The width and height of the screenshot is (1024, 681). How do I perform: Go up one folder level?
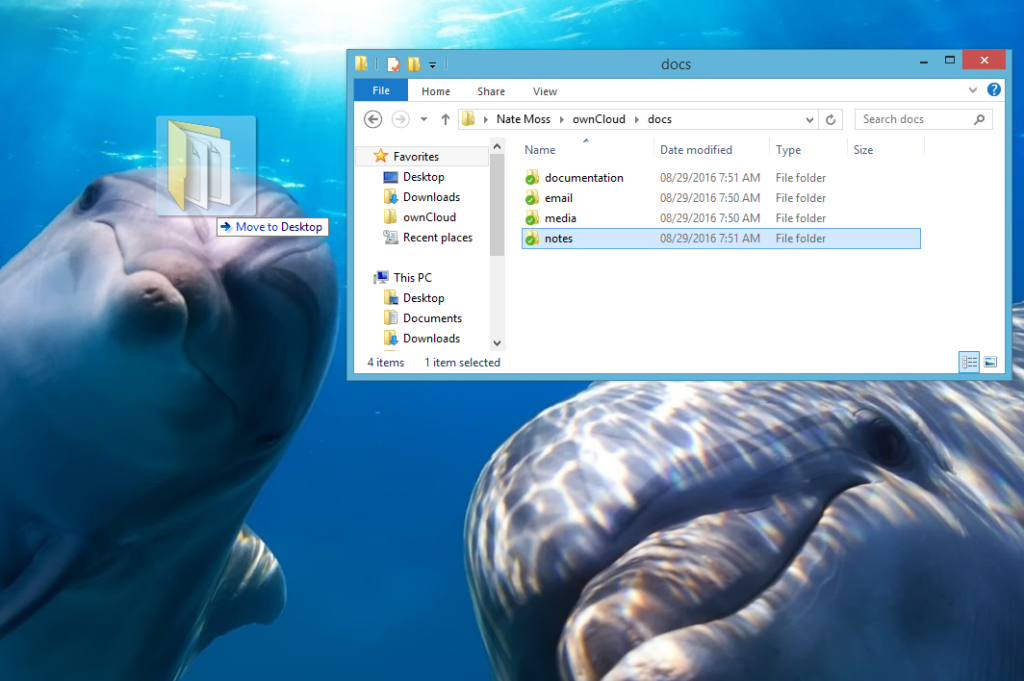pyautogui.click(x=445, y=119)
